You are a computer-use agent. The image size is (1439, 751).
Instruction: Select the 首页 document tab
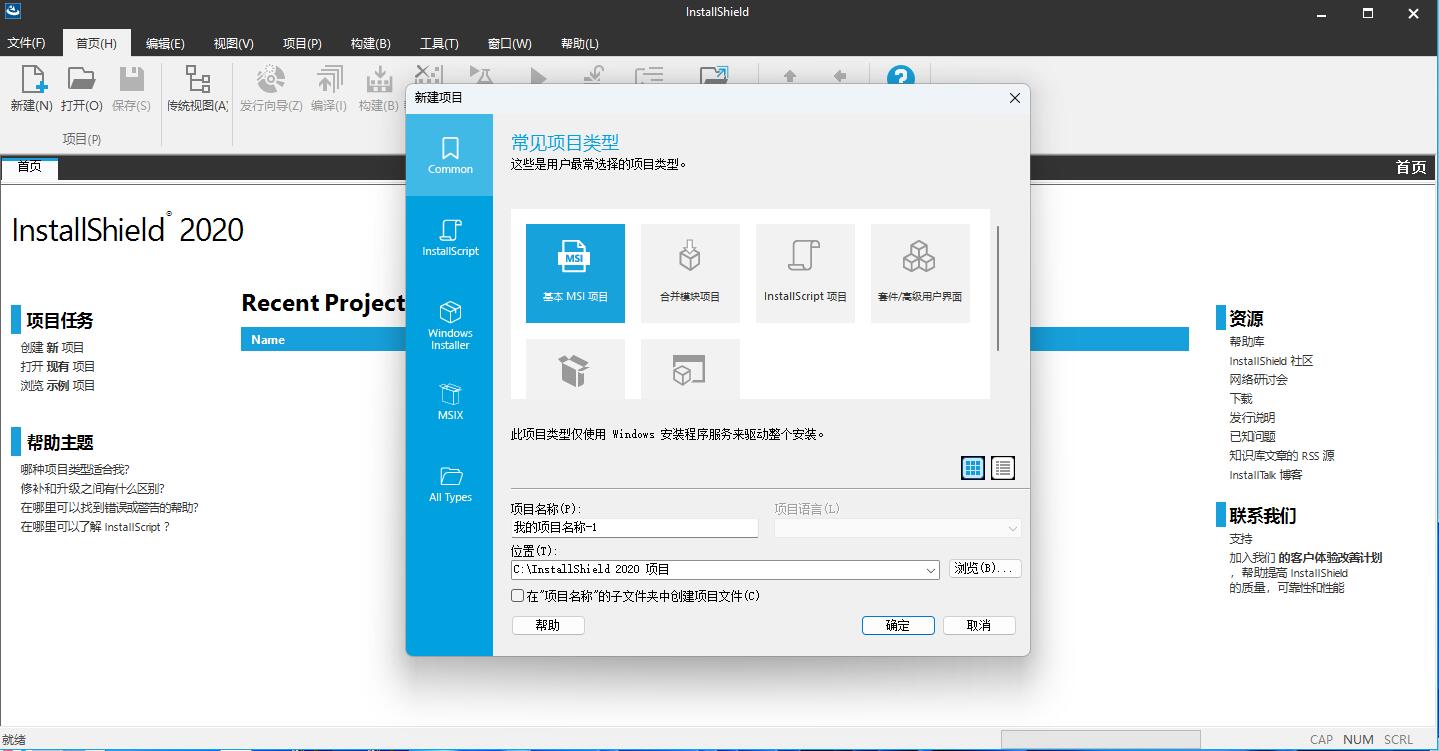[30, 167]
